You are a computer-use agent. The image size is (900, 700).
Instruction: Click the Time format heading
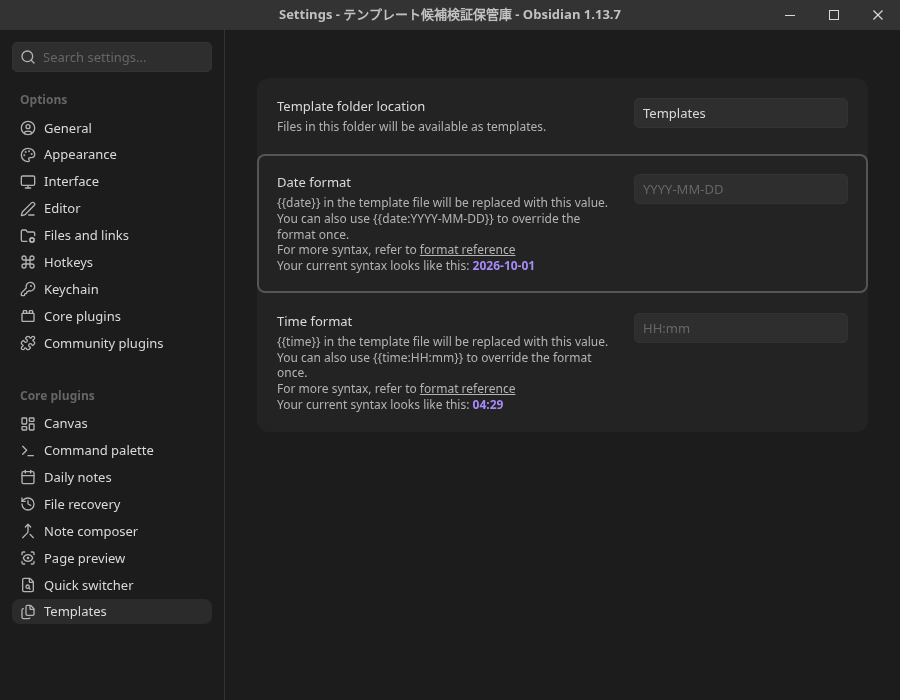pyautogui.click(x=315, y=322)
